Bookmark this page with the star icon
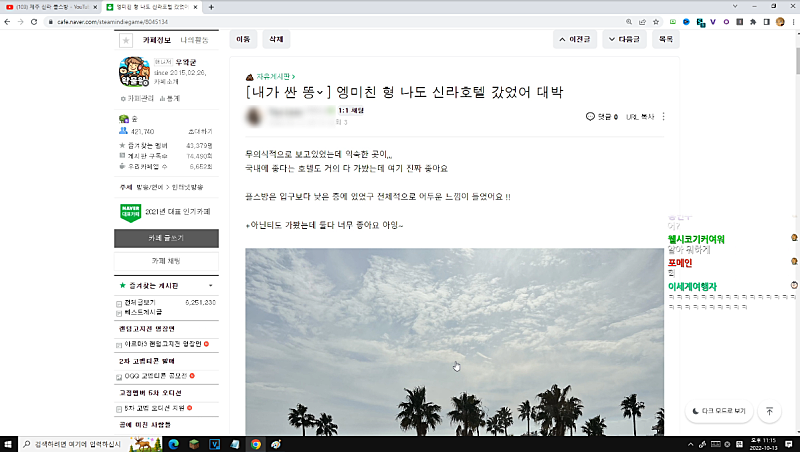Screen dimensions: 800x452 click(656, 22)
